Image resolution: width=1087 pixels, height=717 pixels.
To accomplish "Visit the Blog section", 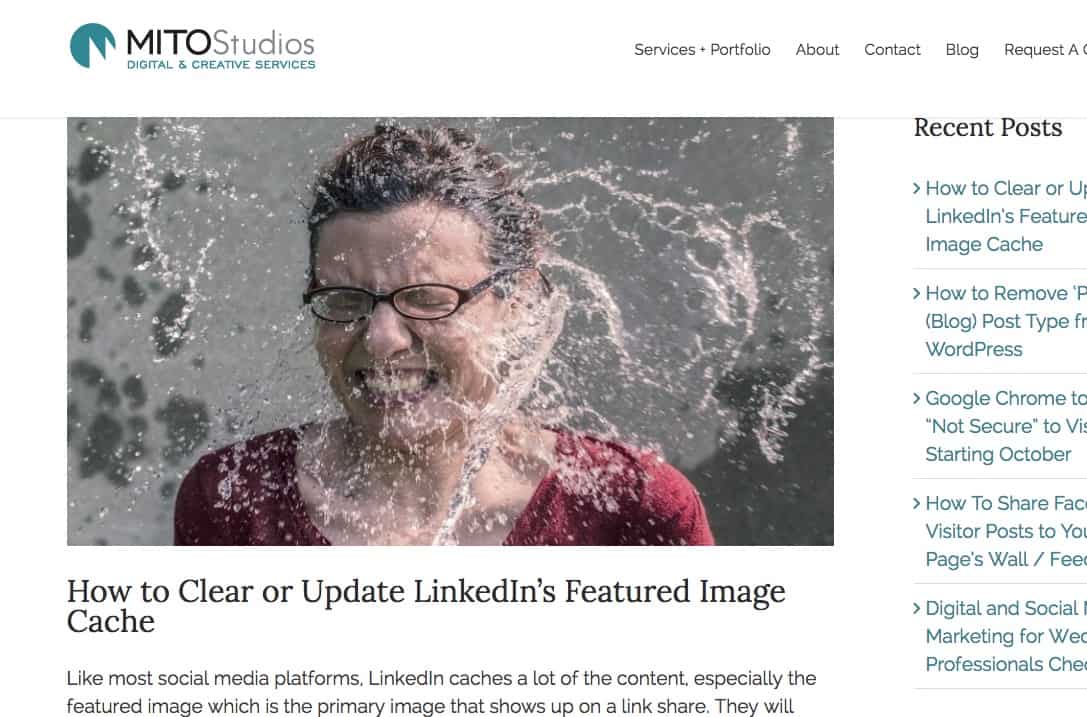I will 962,50.
